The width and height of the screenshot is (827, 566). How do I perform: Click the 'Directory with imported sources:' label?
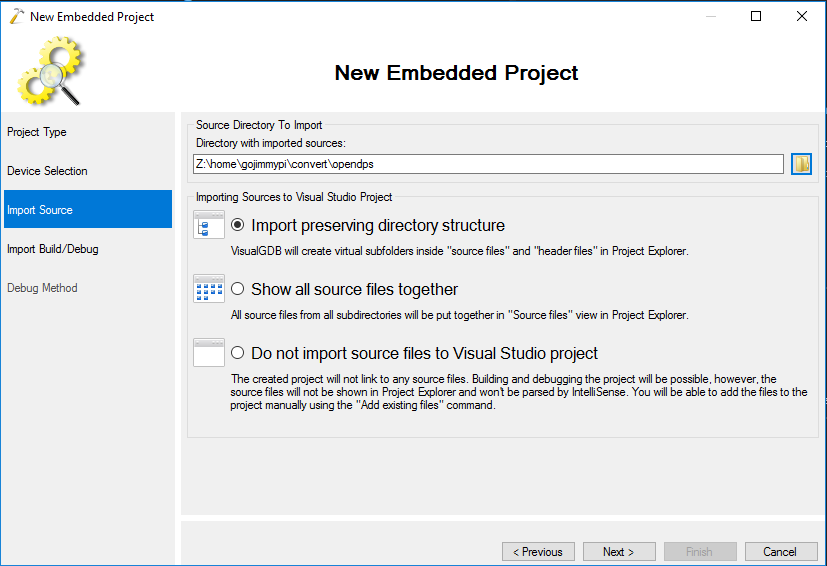pyautogui.click(x=271, y=143)
